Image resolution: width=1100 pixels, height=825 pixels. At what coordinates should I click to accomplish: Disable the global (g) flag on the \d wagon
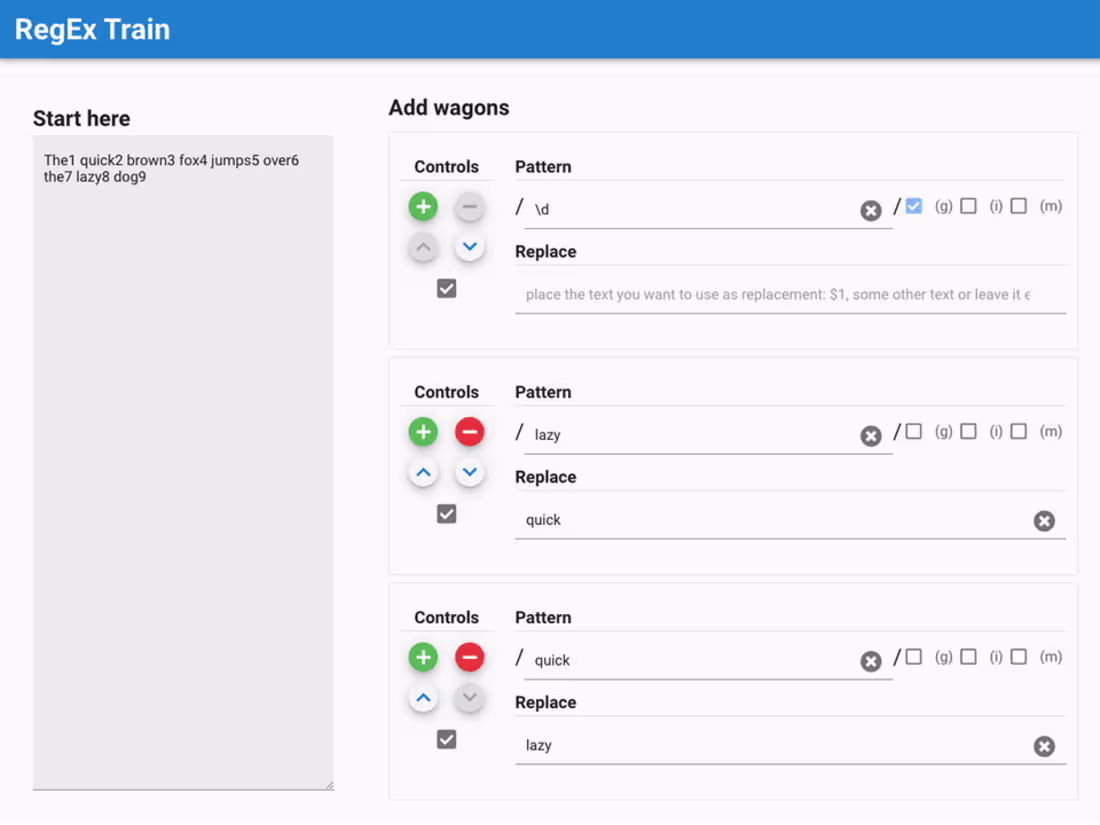[914, 205]
